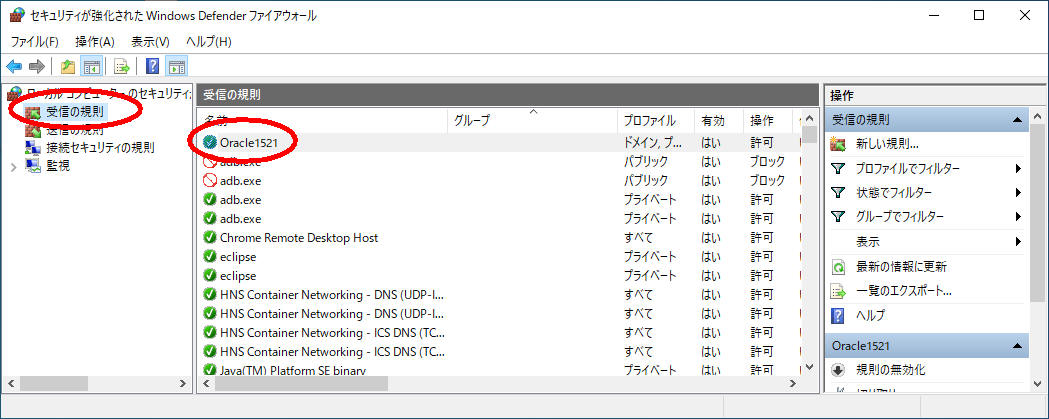Click 新しい規則... in the actions pane
The image size is (1049, 419).
coord(887,144)
